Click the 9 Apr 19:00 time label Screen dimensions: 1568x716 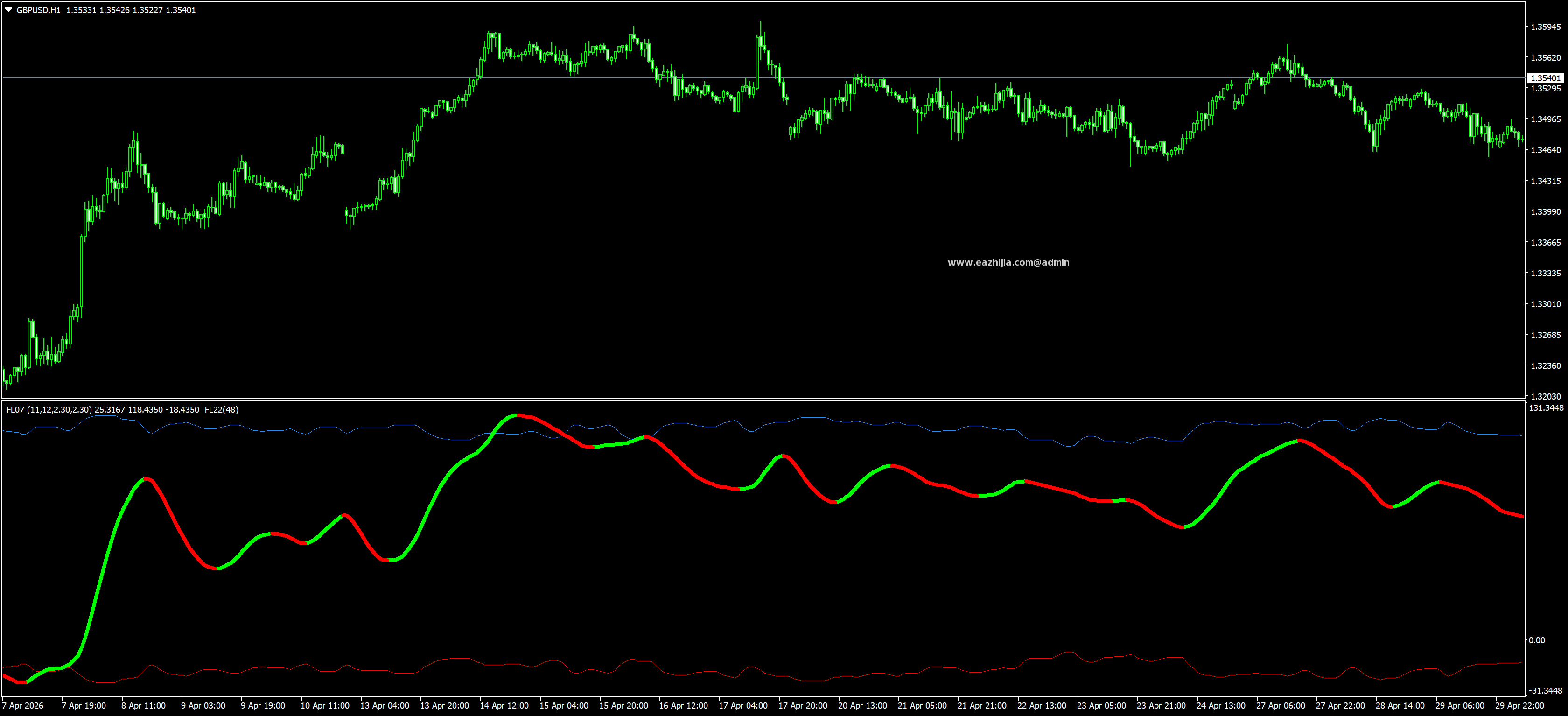[x=262, y=706]
